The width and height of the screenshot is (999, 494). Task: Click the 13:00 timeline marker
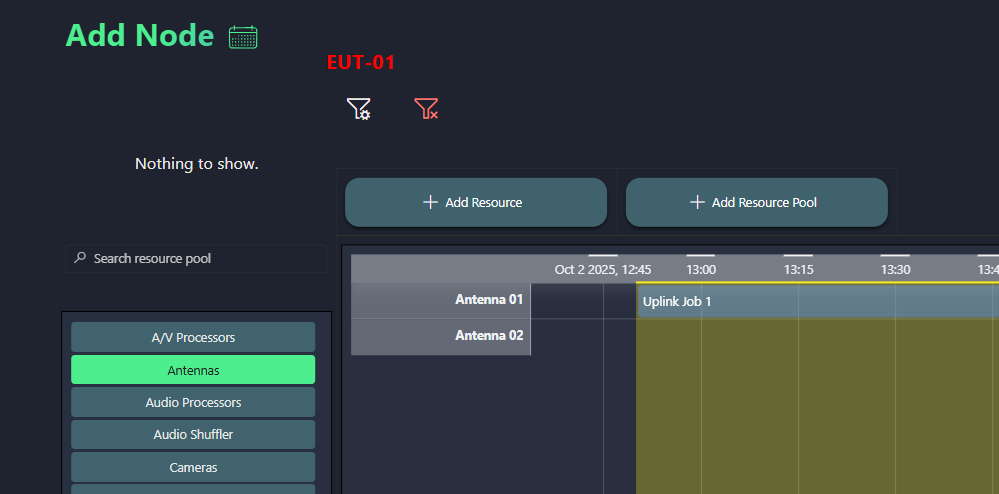coord(700,269)
